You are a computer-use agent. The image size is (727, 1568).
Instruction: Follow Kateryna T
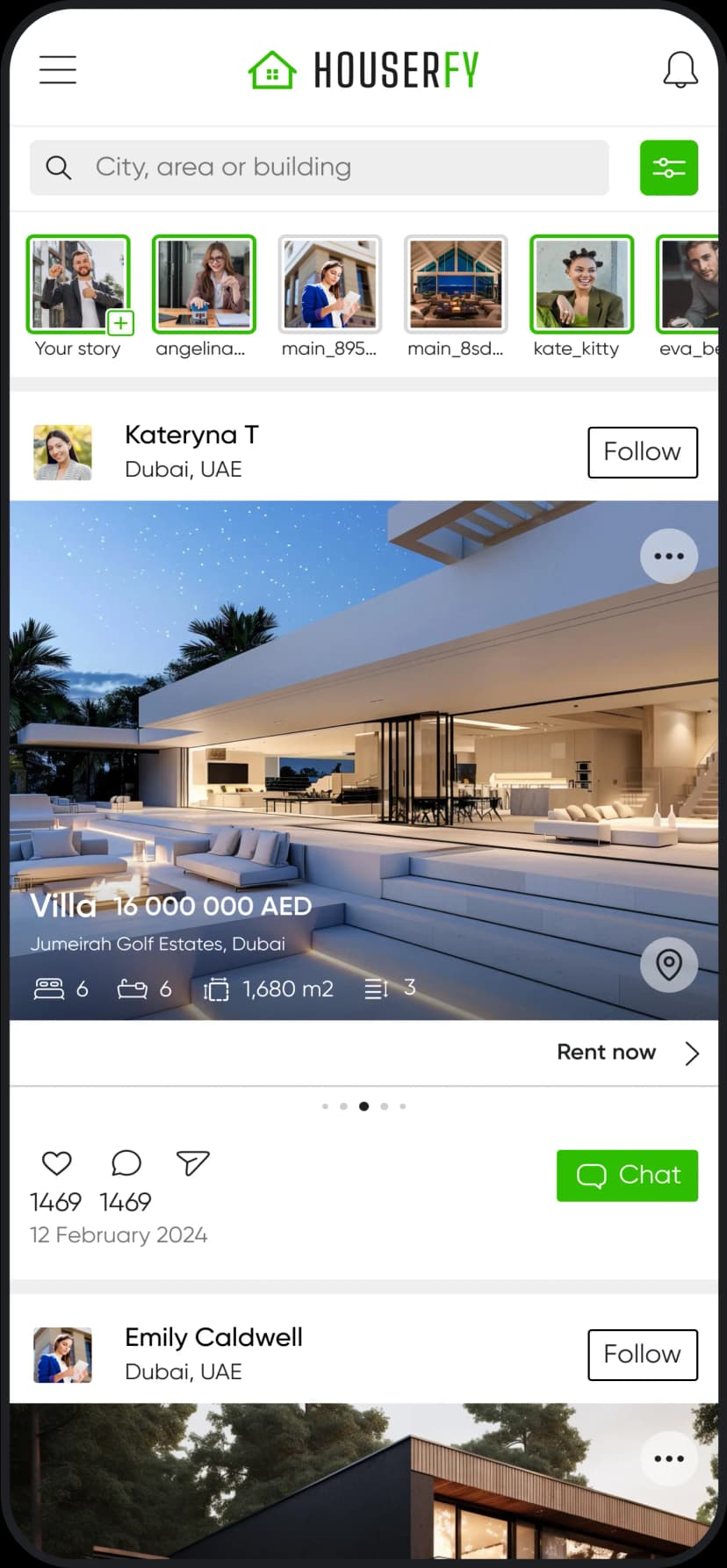point(643,452)
